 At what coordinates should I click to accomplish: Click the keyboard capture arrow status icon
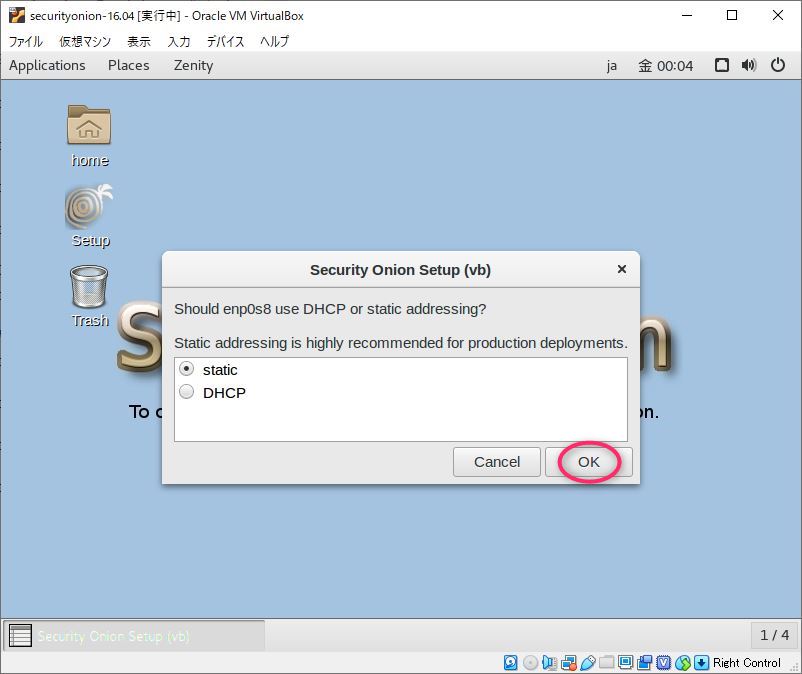tap(702, 663)
